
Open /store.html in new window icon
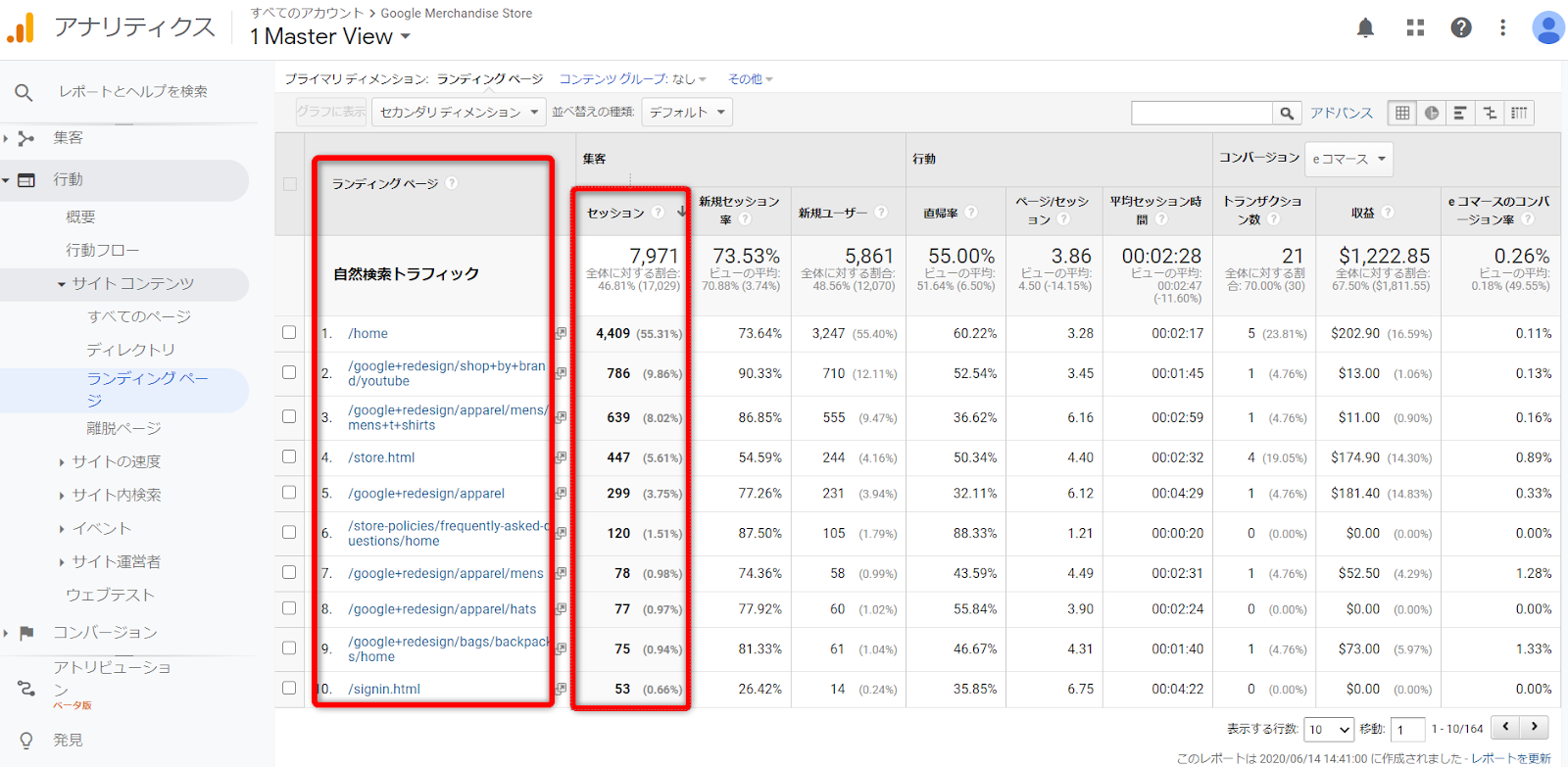pos(561,457)
